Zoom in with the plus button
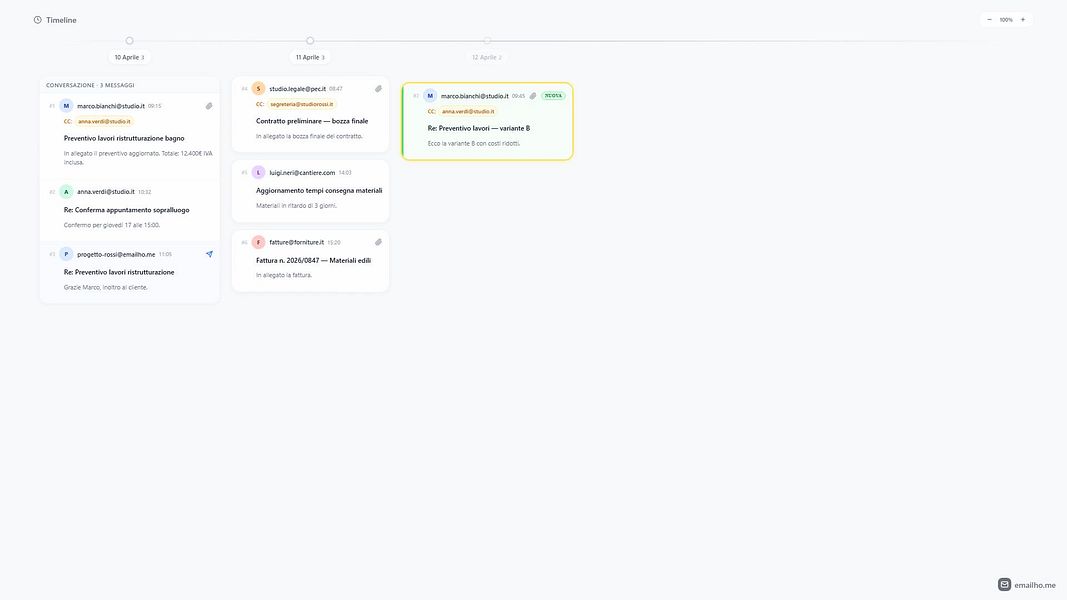 (1023, 20)
